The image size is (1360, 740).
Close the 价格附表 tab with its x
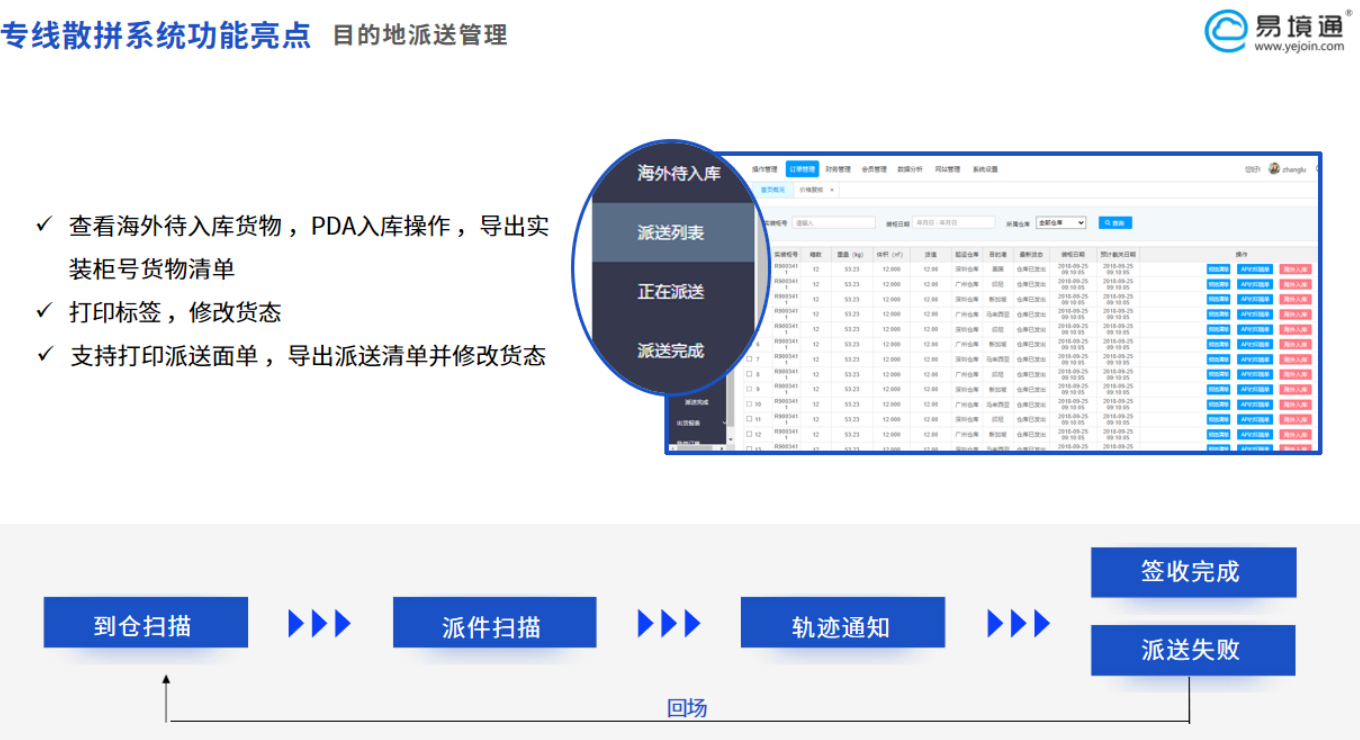click(x=832, y=189)
